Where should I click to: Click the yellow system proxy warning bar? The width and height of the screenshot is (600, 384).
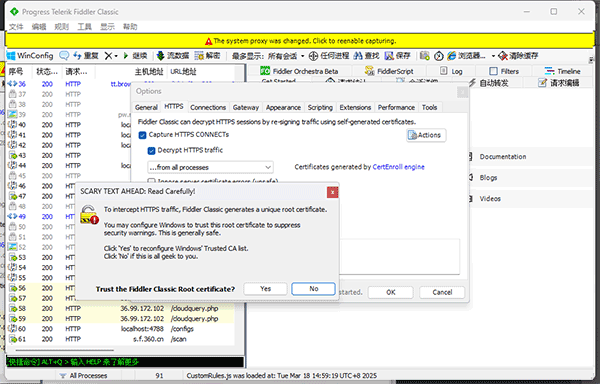click(x=300, y=41)
